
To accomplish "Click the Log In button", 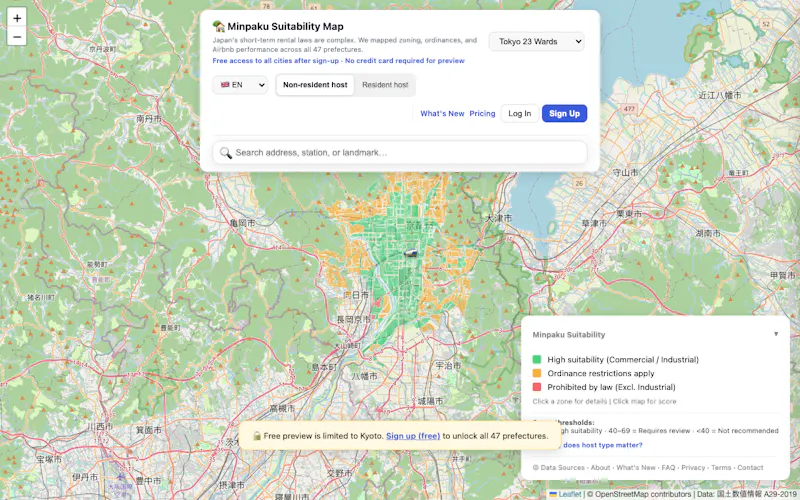I will pyautogui.click(x=519, y=113).
